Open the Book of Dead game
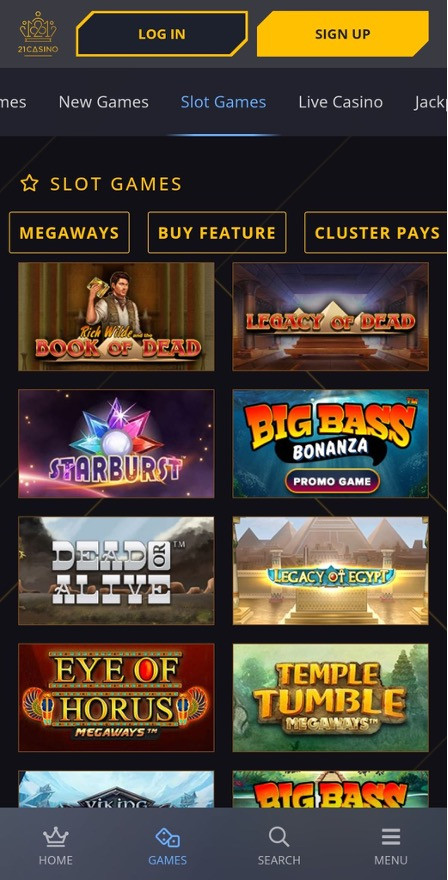 116,317
